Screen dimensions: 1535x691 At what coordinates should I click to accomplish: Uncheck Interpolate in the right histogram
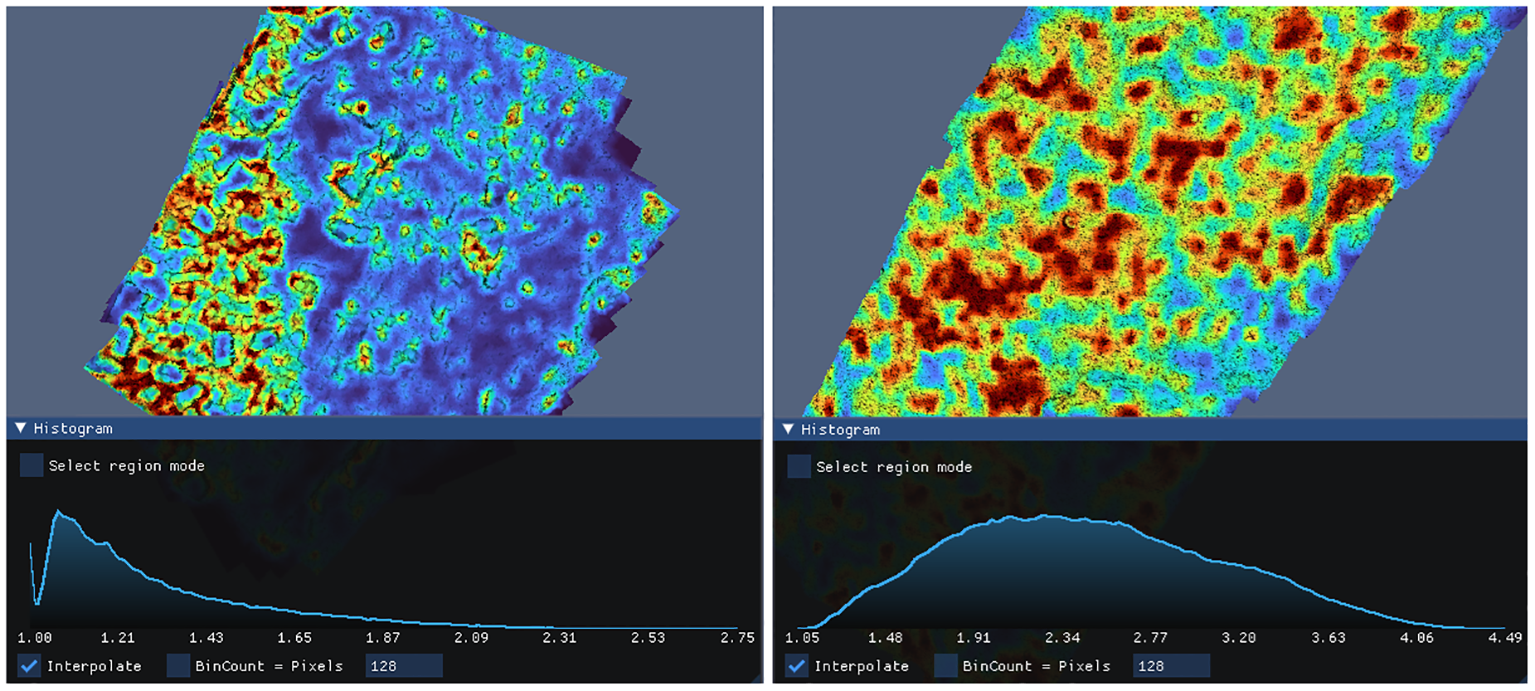797,666
